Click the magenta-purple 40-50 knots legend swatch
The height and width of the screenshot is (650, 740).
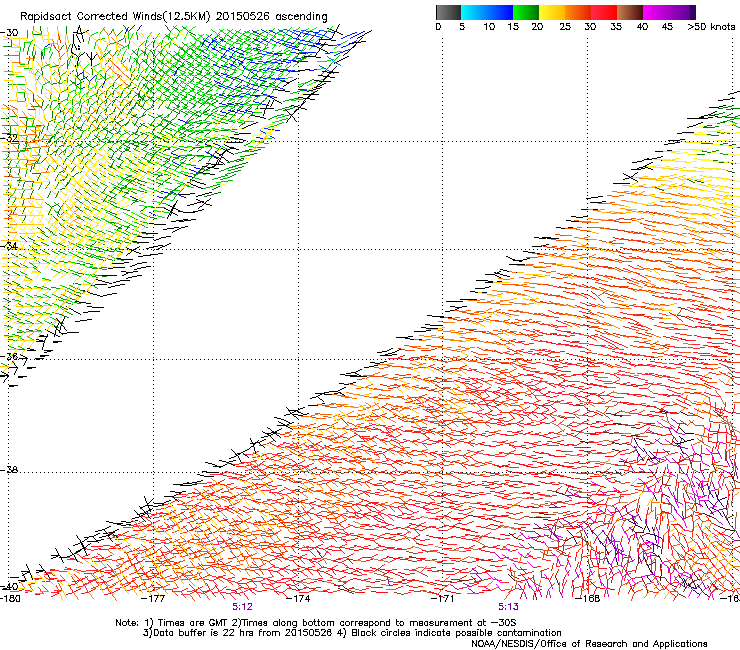tap(669, 12)
